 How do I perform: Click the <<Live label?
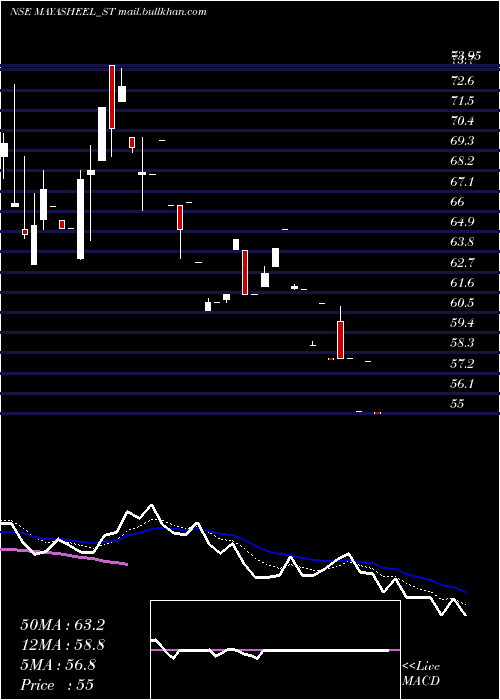point(421,667)
